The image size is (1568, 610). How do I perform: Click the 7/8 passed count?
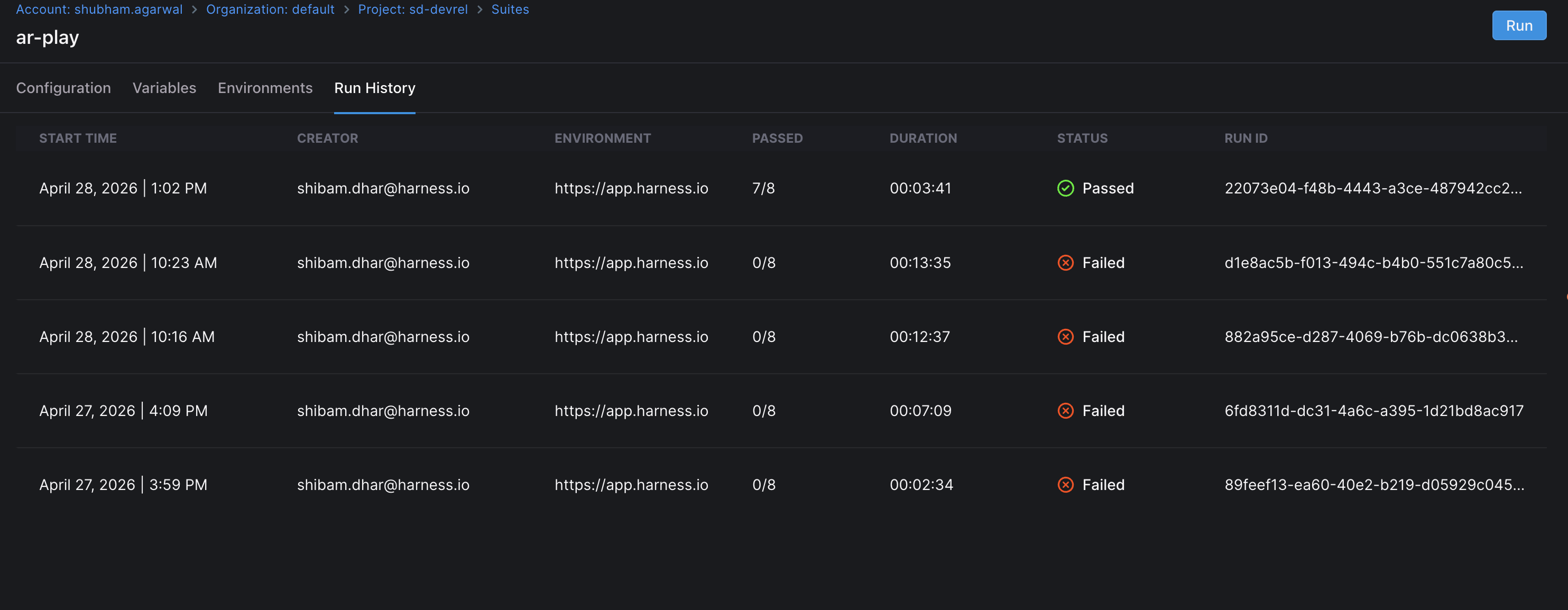[x=763, y=188]
